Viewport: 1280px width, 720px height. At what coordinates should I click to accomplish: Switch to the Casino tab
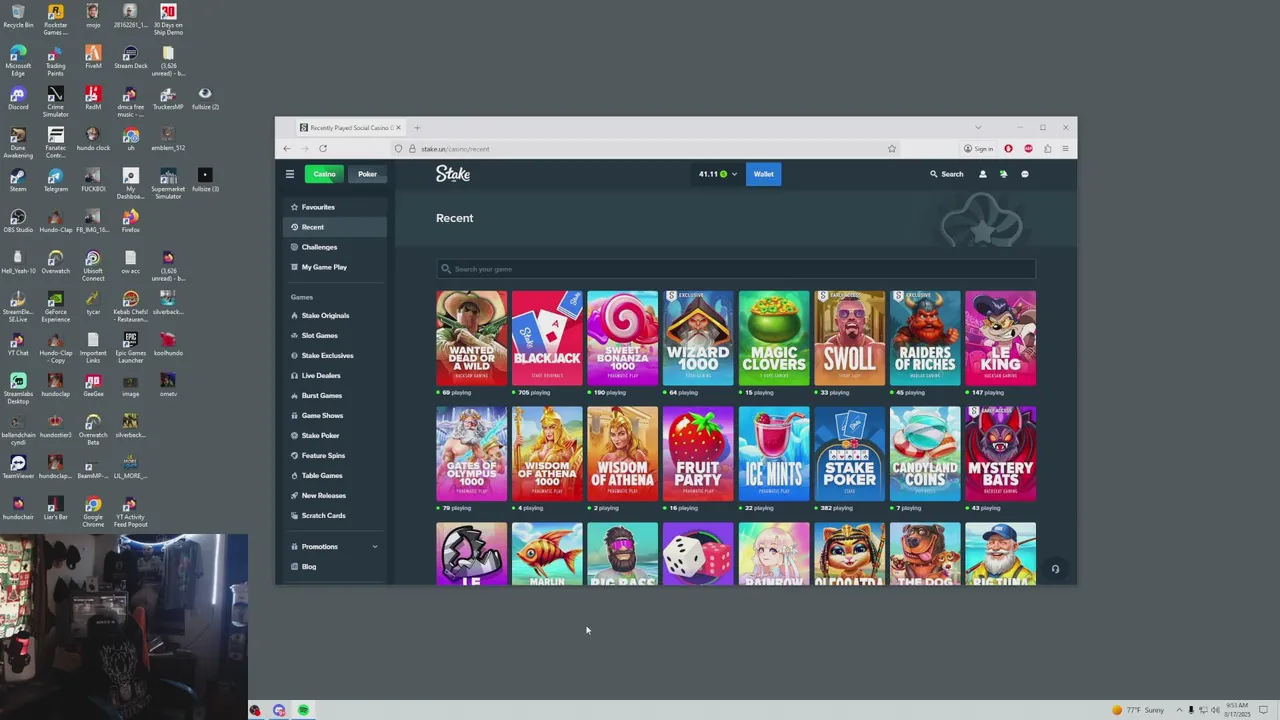(x=324, y=174)
